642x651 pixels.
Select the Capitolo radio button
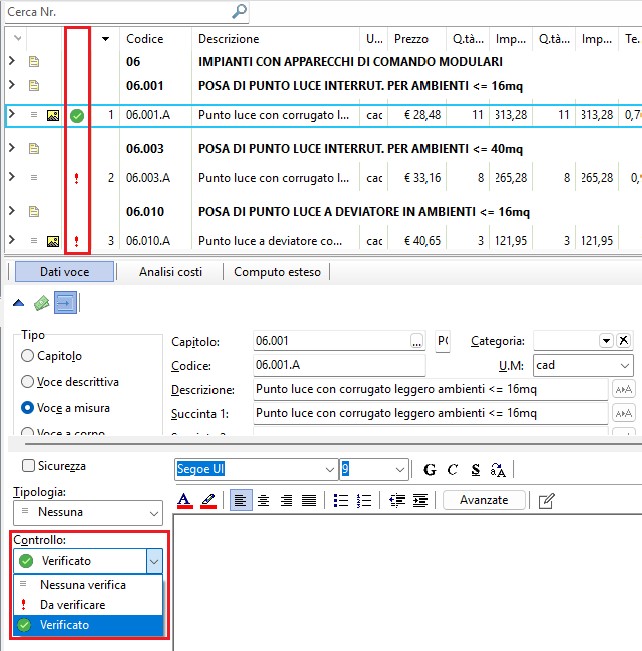pyautogui.click(x=27, y=356)
